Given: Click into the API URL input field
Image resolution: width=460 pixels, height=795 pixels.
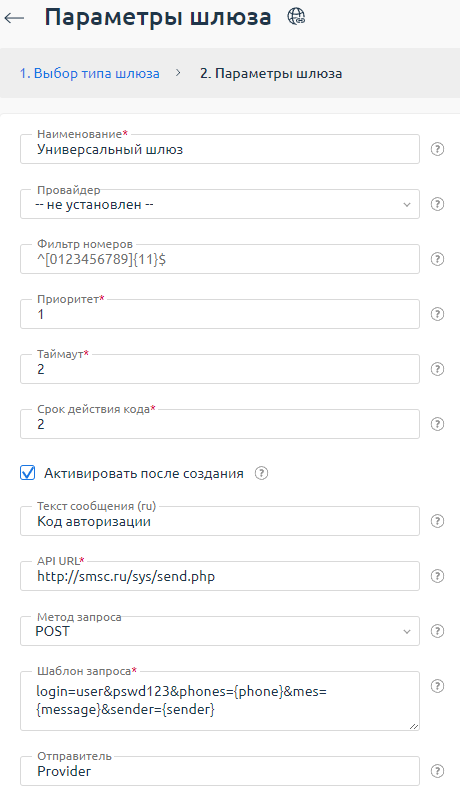Looking at the screenshot, I should pyautogui.click(x=220, y=576).
